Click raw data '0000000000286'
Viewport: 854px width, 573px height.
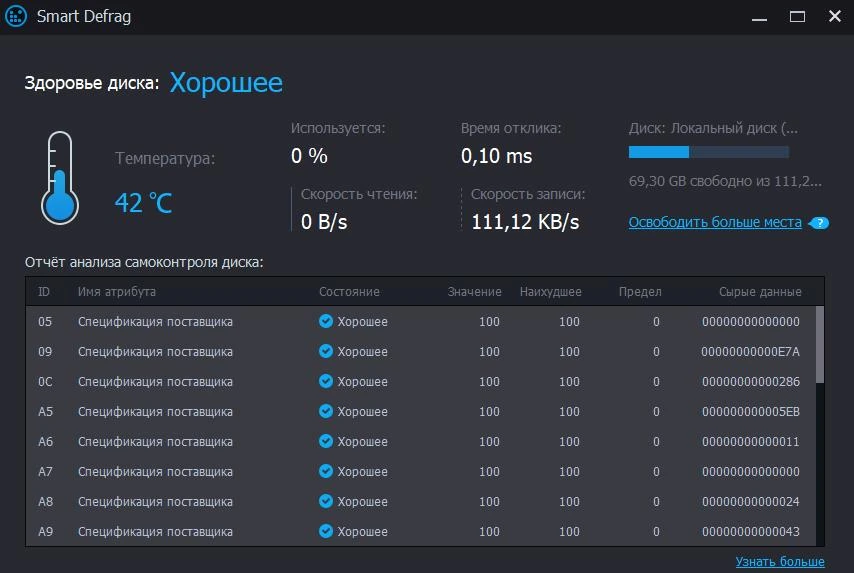751,382
